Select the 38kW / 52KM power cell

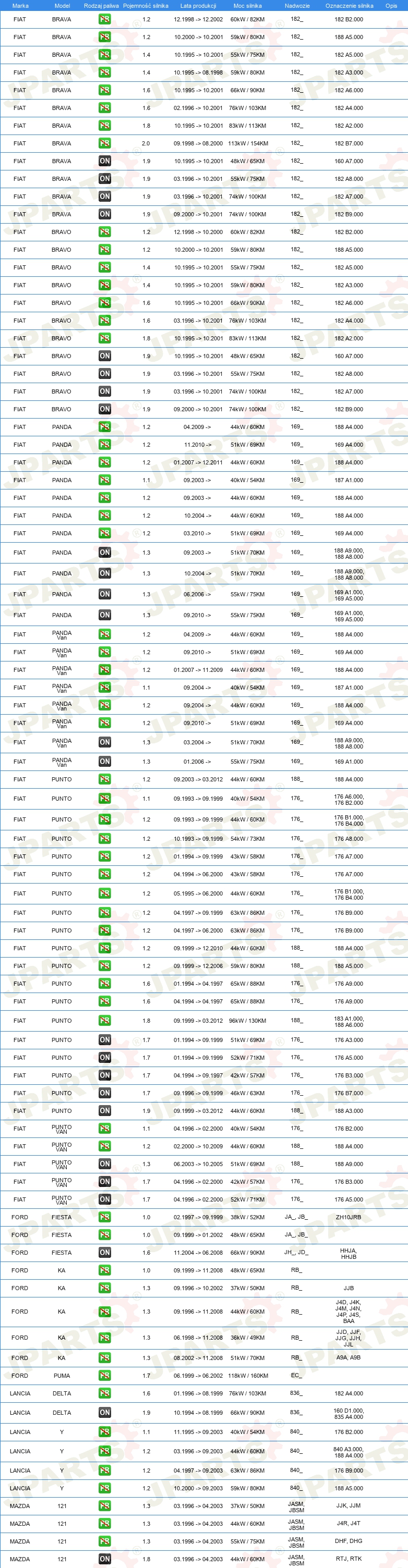point(247,1217)
